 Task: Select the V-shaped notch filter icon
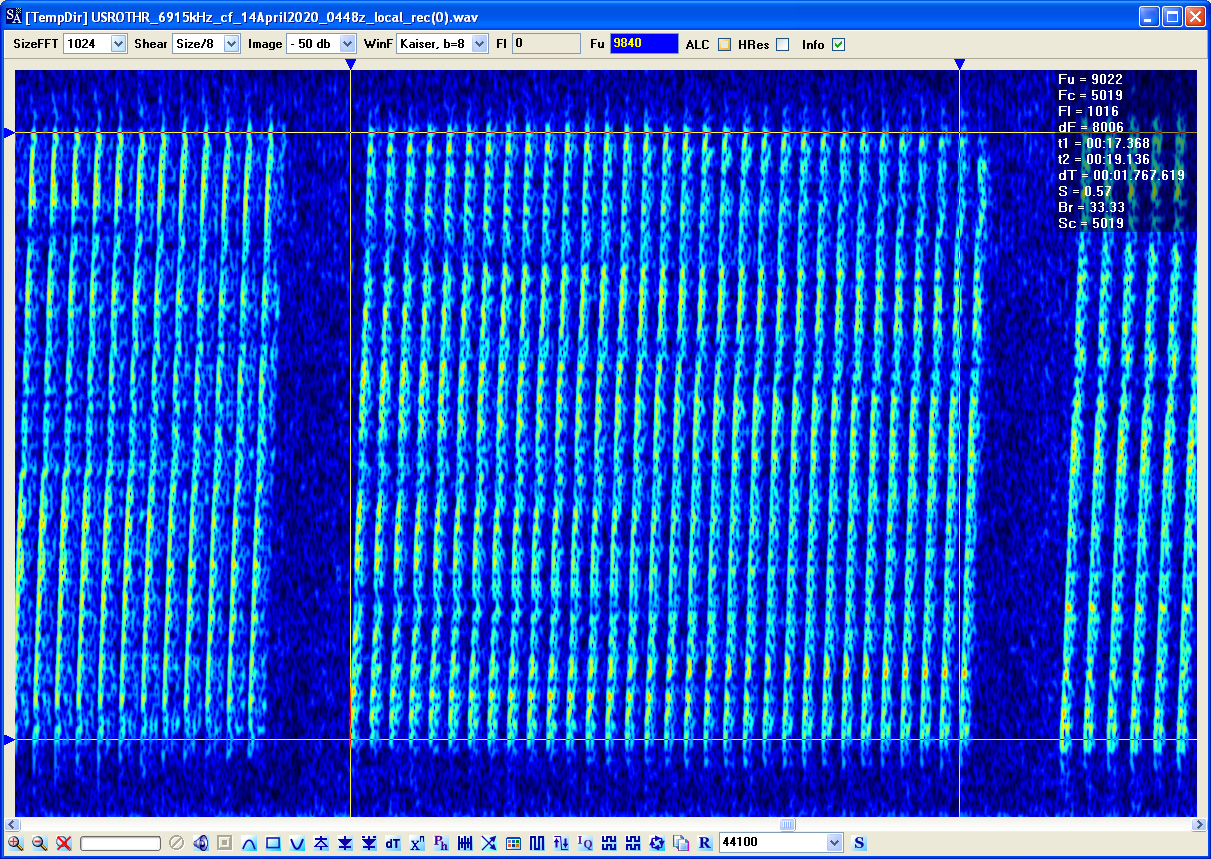tap(297, 843)
